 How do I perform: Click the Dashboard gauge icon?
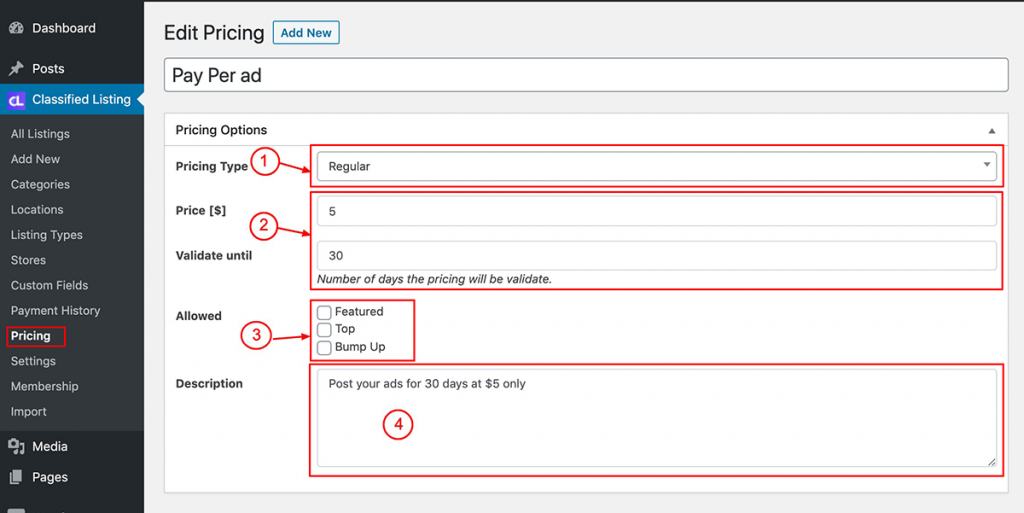(x=16, y=28)
